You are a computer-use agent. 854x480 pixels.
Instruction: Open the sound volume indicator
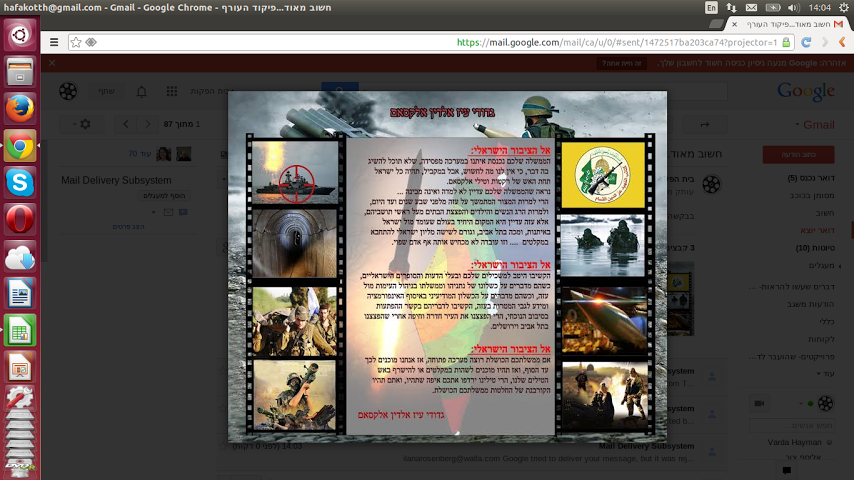(x=794, y=8)
